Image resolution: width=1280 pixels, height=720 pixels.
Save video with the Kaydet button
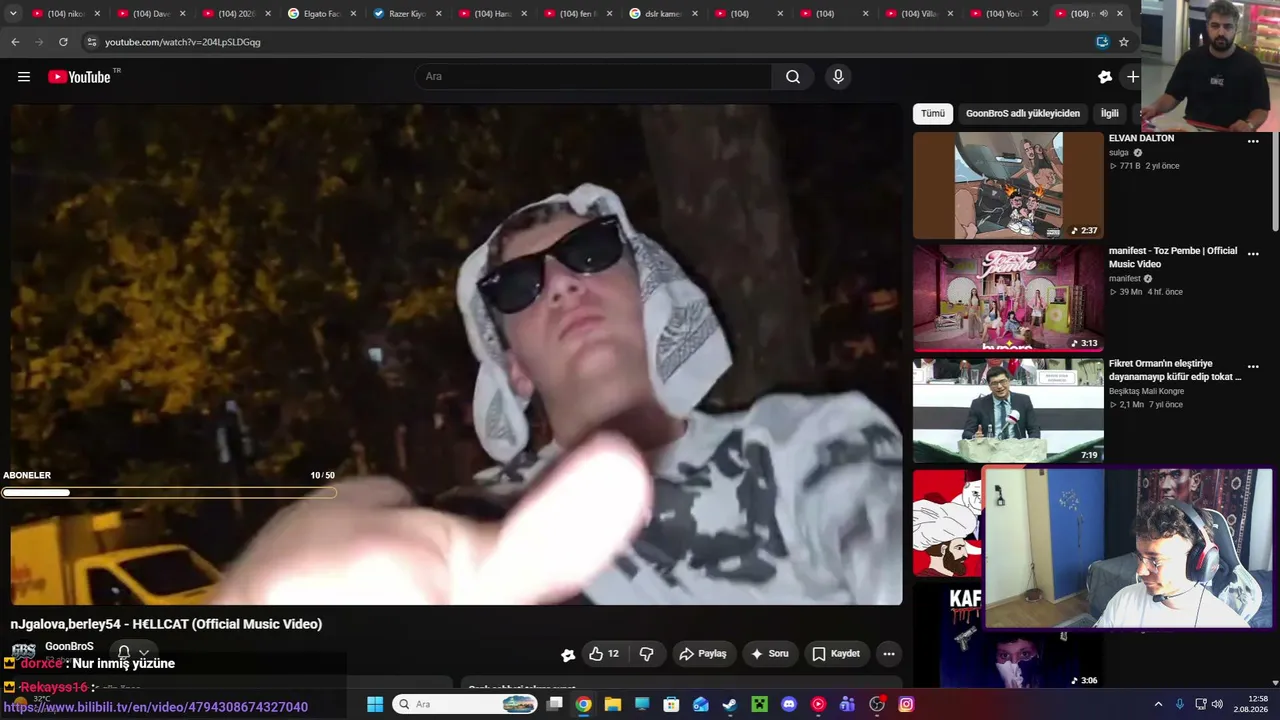point(836,654)
